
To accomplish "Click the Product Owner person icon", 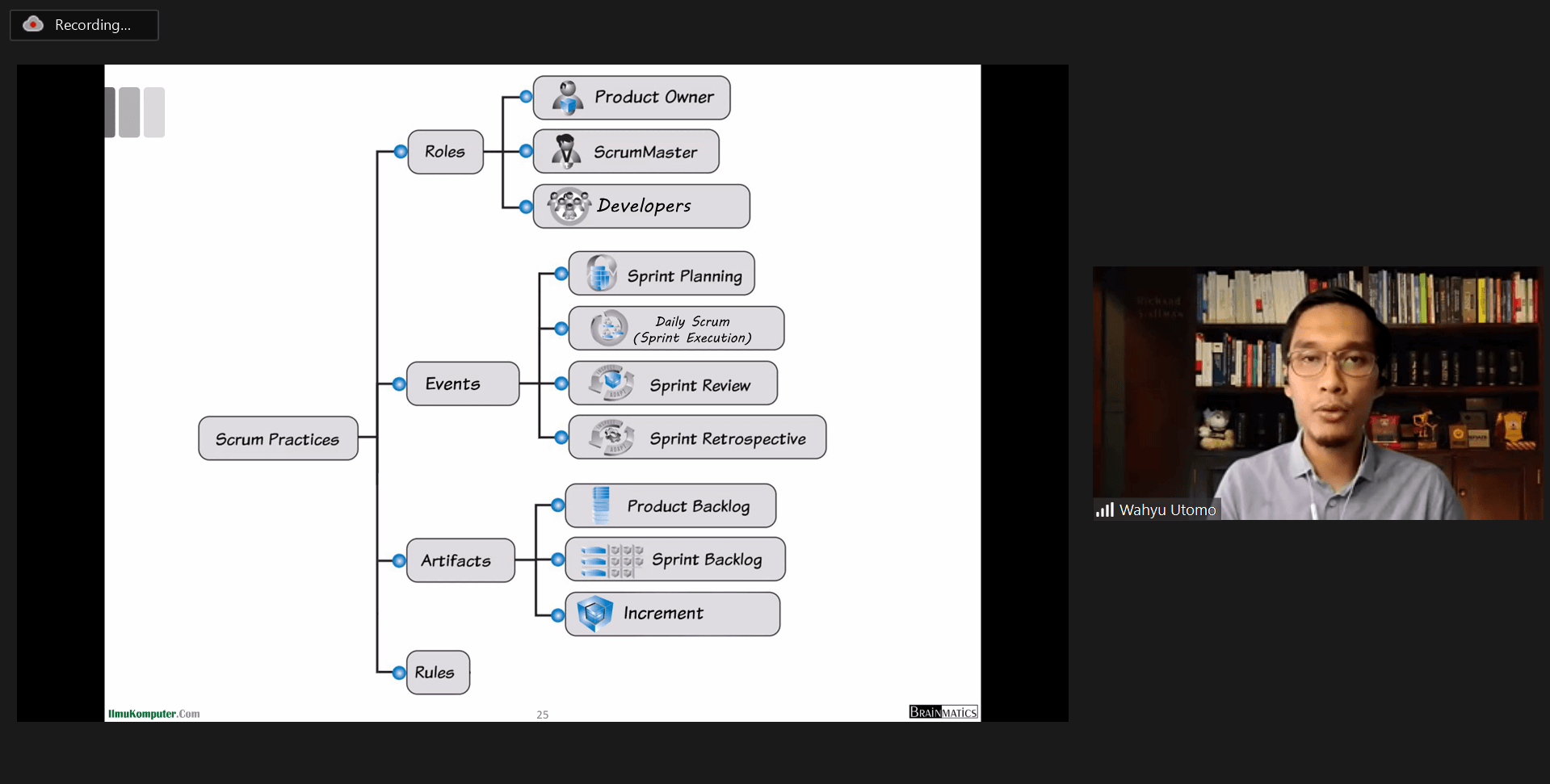I will click(568, 98).
